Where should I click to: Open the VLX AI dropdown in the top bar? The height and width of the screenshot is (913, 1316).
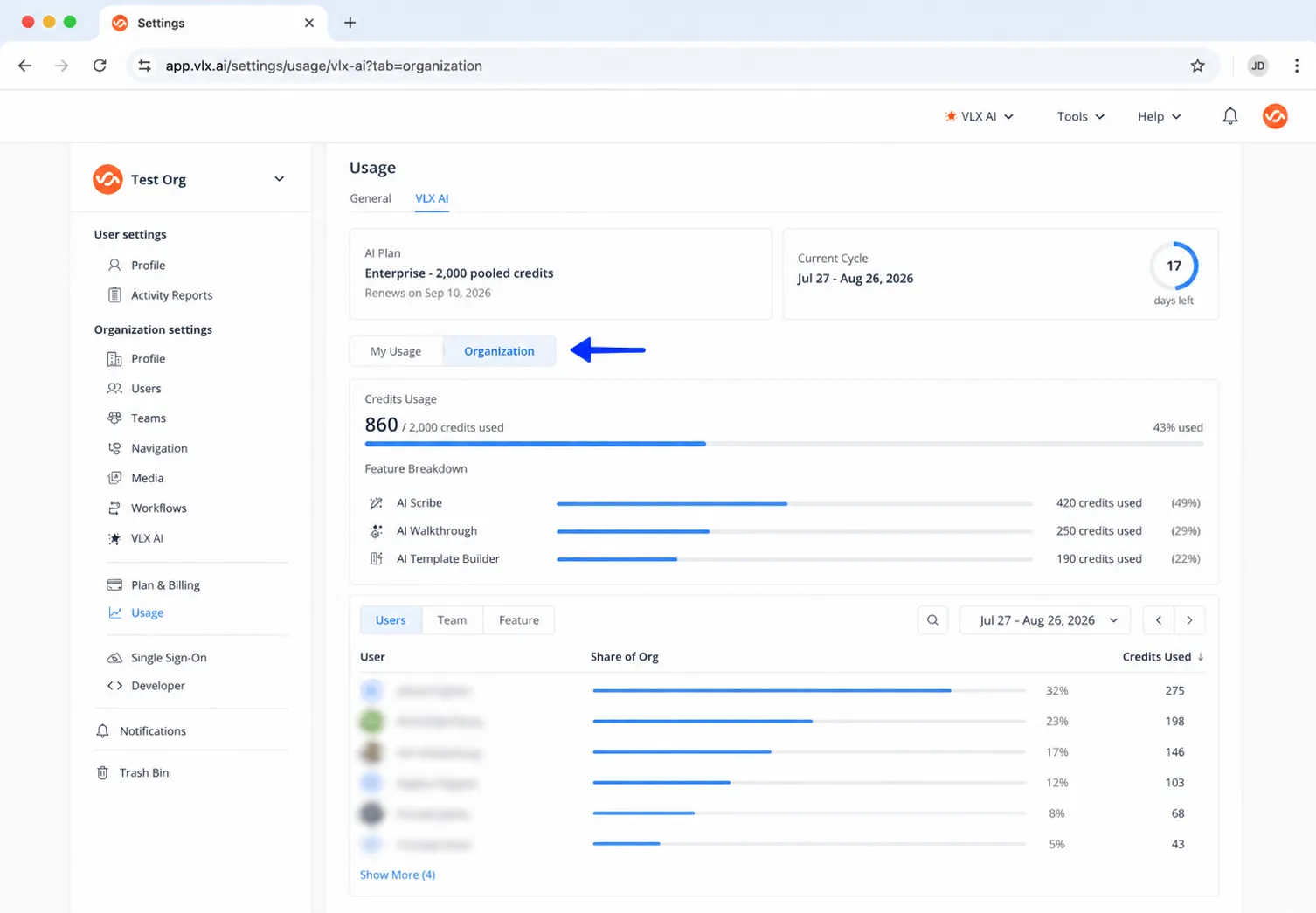979,116
